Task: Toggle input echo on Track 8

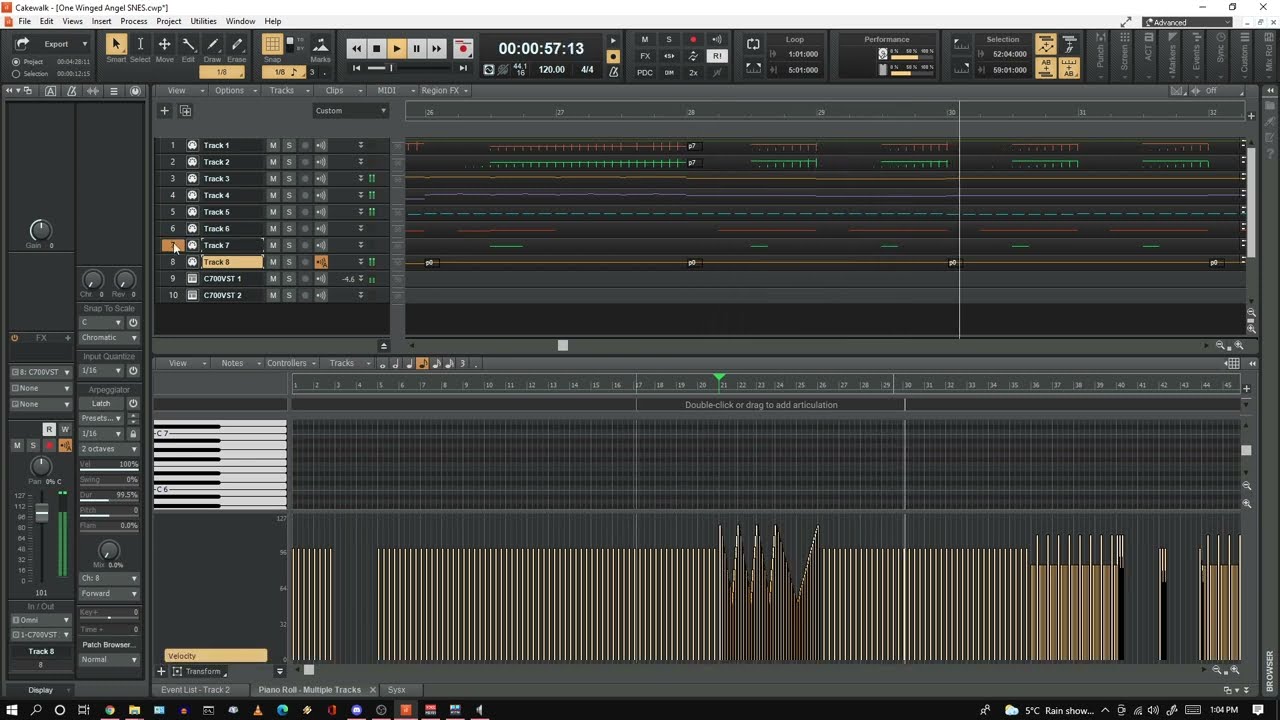Action: click(321, 262)
